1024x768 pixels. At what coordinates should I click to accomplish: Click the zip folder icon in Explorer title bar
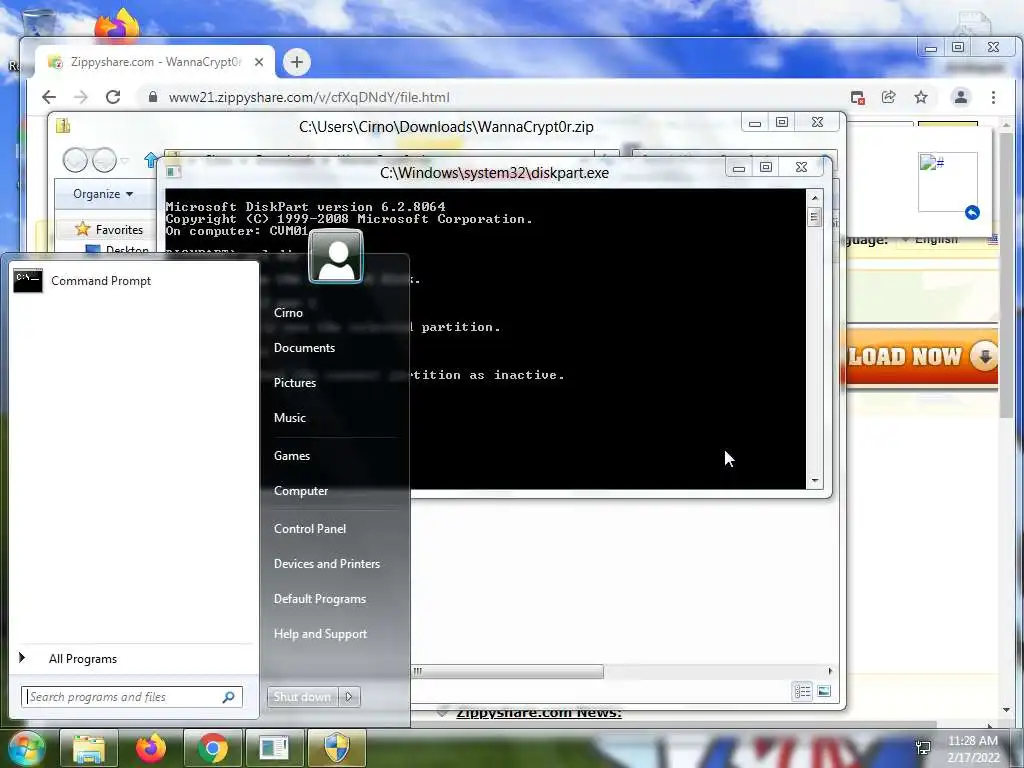[x=63, y=125]
